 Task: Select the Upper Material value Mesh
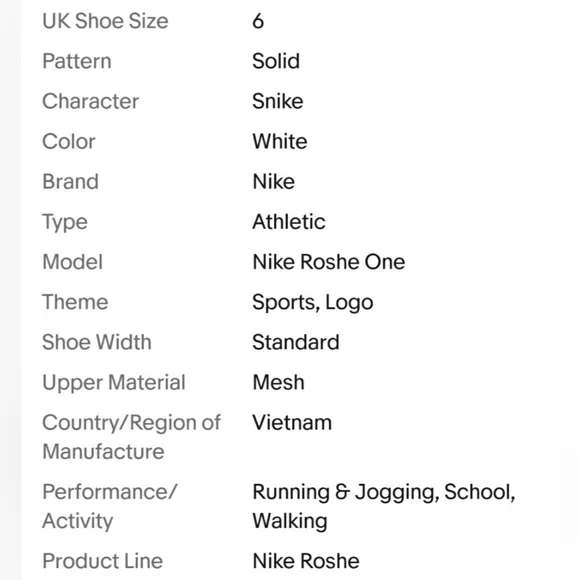click(x=279, y=382)
